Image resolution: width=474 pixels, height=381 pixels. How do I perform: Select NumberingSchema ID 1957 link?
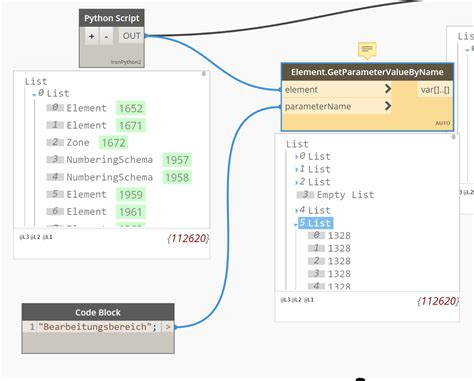pos(177,160)
